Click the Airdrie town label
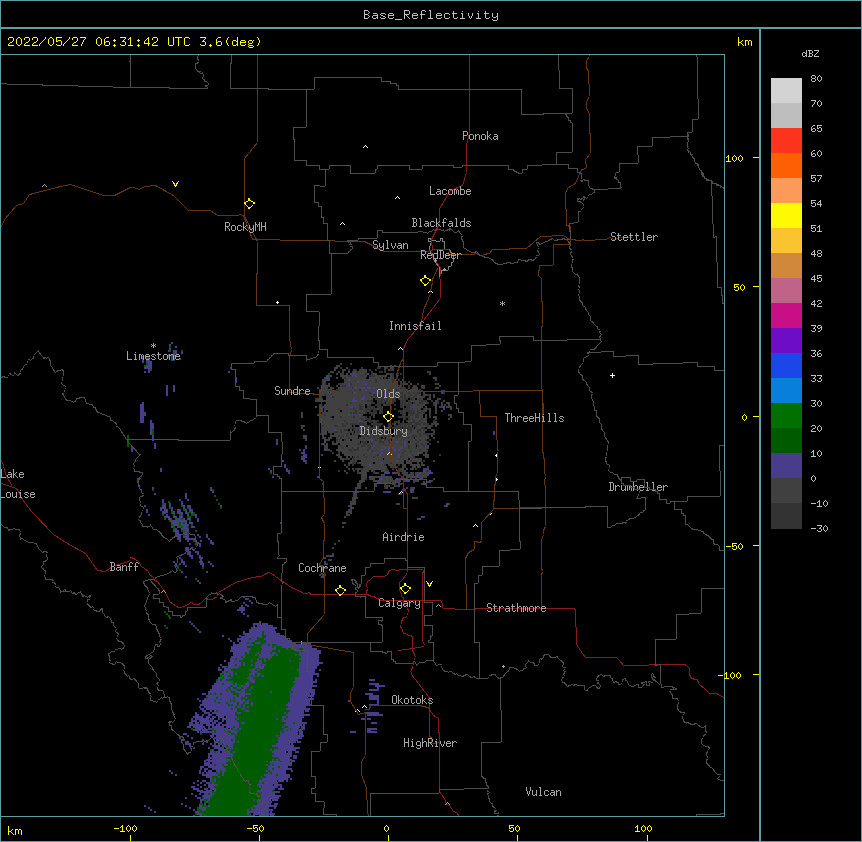This screenshot has height=842, width=862. pyautogui.click(x=404, y=537)
